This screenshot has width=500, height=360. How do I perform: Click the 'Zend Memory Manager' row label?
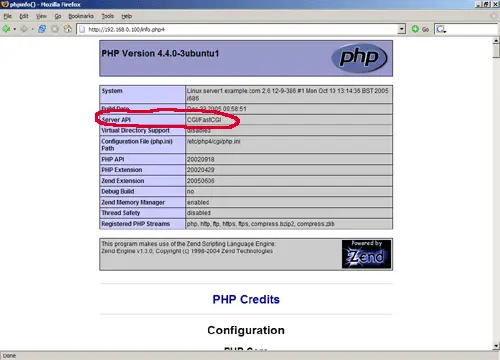(133, 202)
